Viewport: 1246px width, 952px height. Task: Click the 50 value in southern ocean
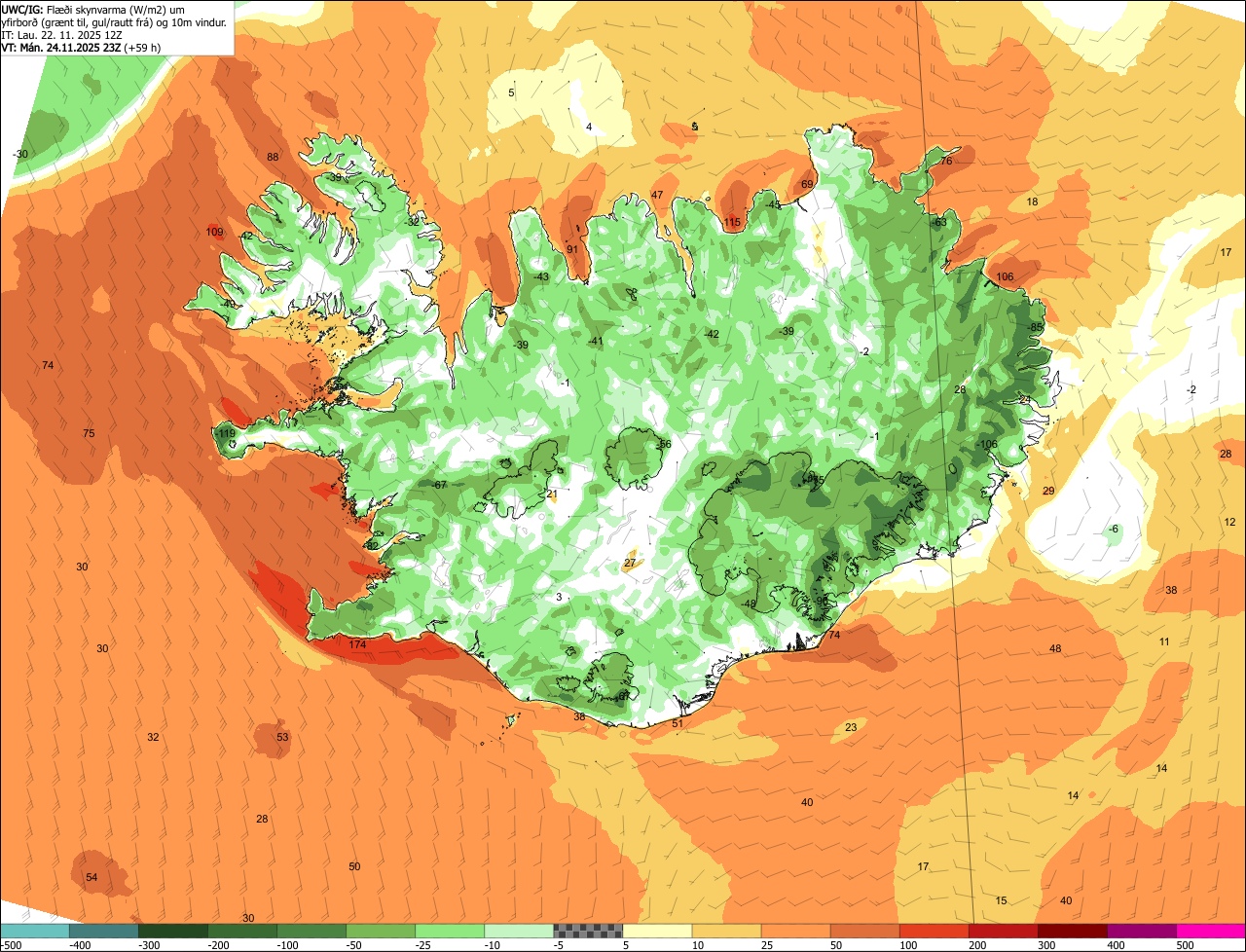click(354, 866)
